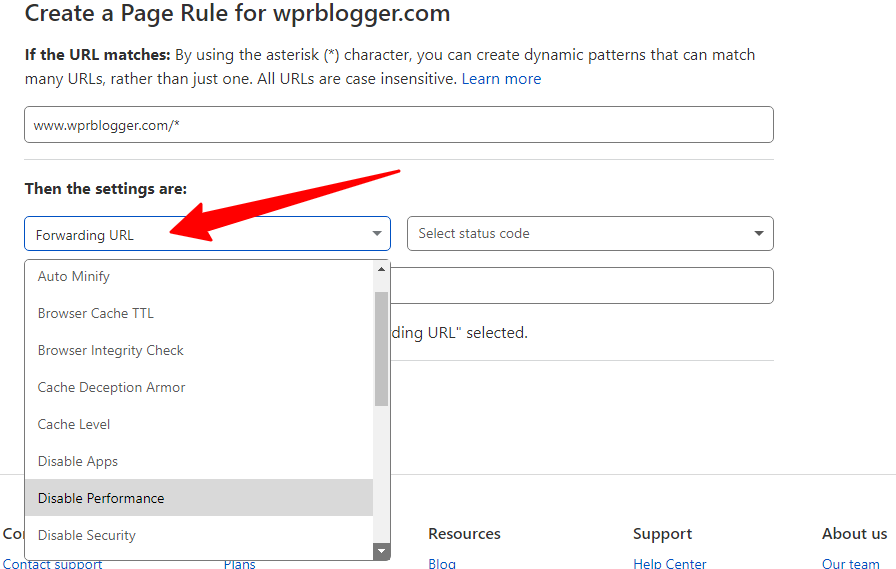Click the Then the settings are label

106,189
